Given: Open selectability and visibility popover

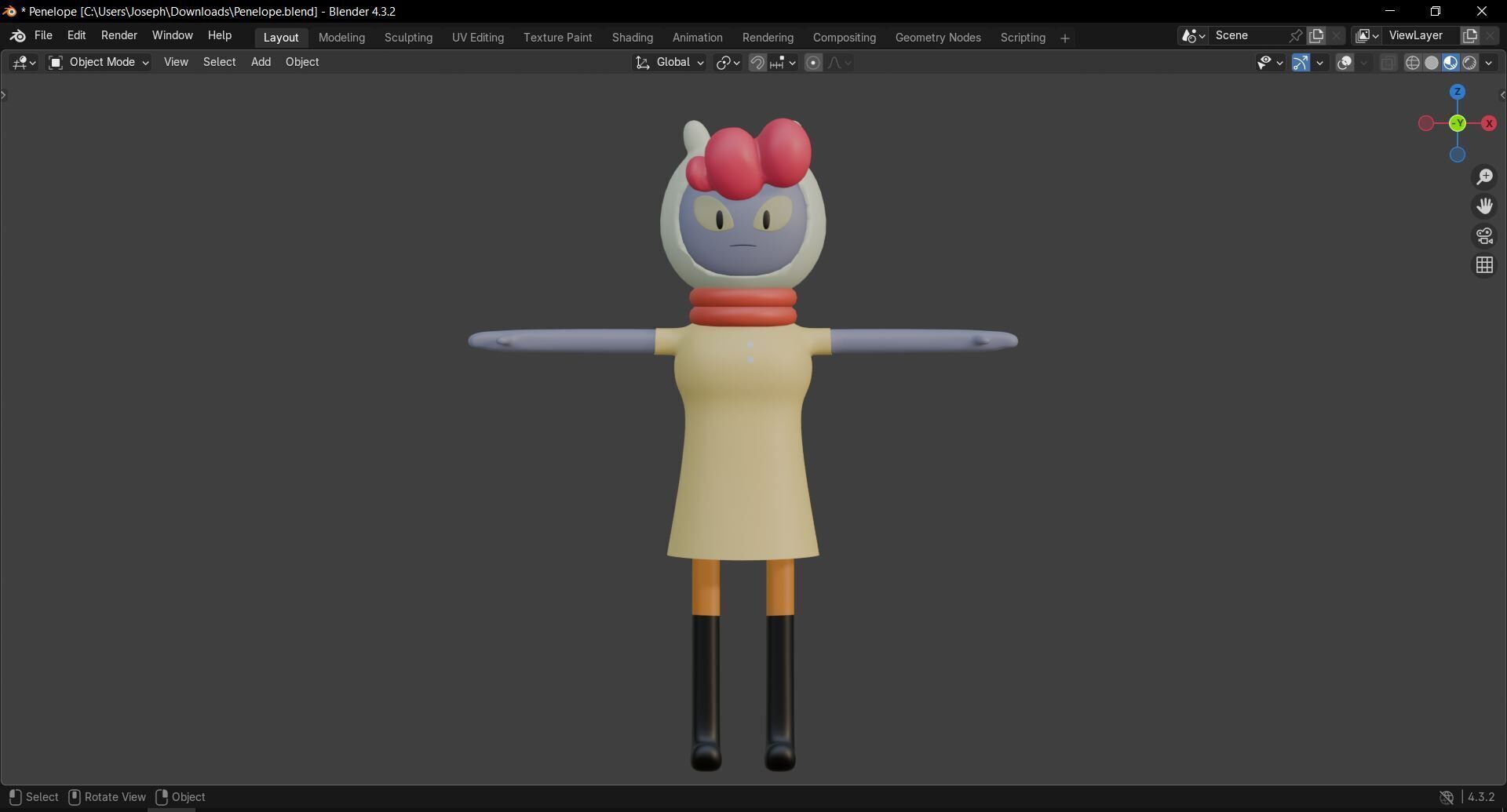Looking at the screenshot, I should coord(1269,63).
